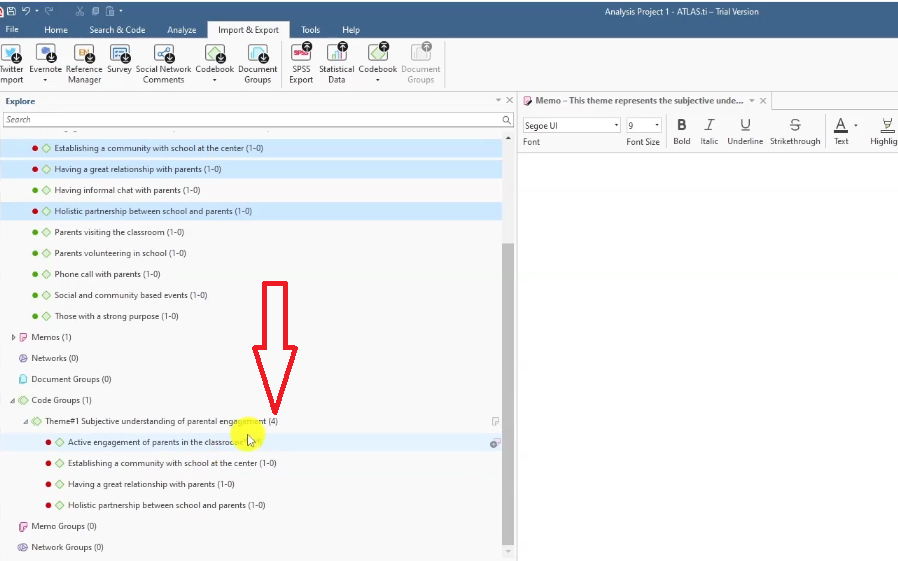
Task: Open the Search & Code tab
Action: [x=117, y=30]
